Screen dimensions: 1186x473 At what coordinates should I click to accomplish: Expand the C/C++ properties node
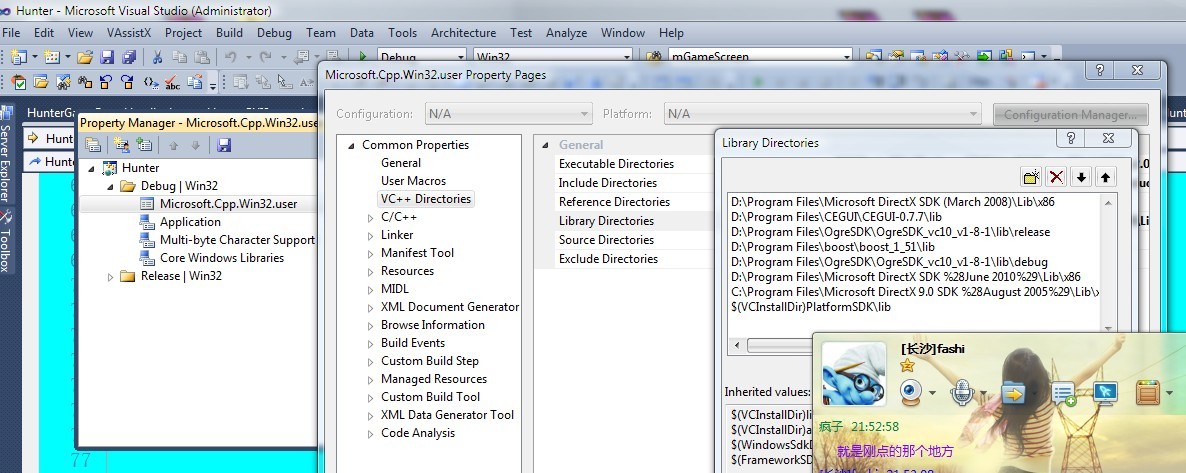(x=371, y=217)
